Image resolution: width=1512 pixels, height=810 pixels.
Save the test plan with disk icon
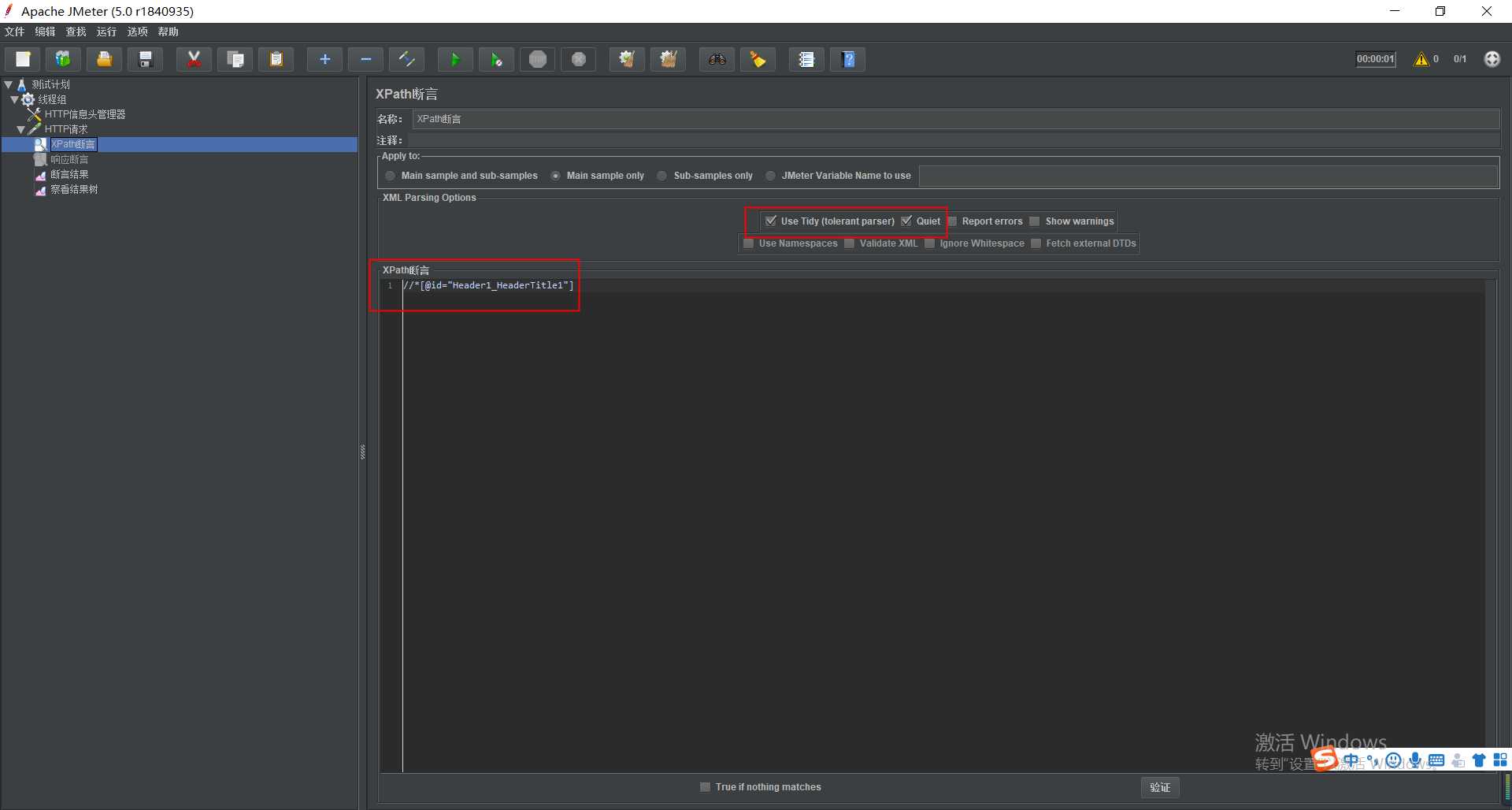click(x=145, y=59)
